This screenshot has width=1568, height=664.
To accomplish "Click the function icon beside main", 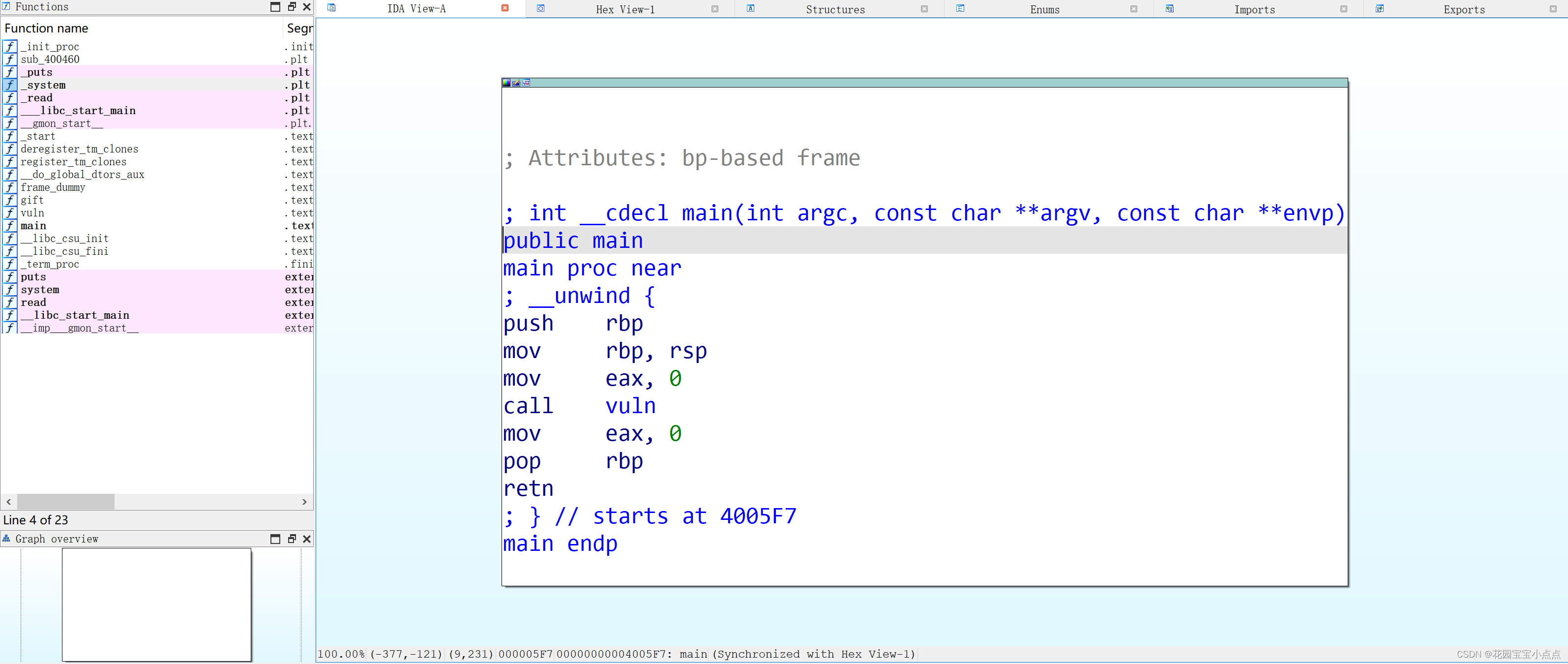I will pos(10,225).
